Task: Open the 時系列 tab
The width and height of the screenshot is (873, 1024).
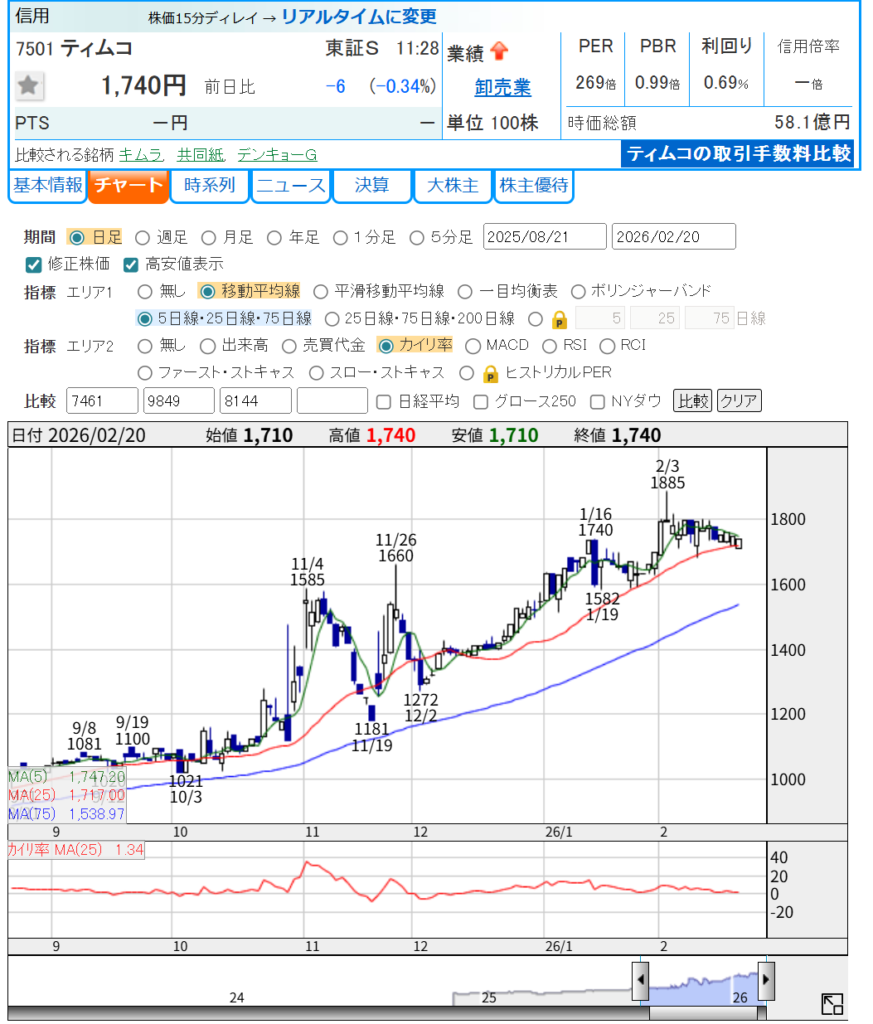Action: coord(209,186)
